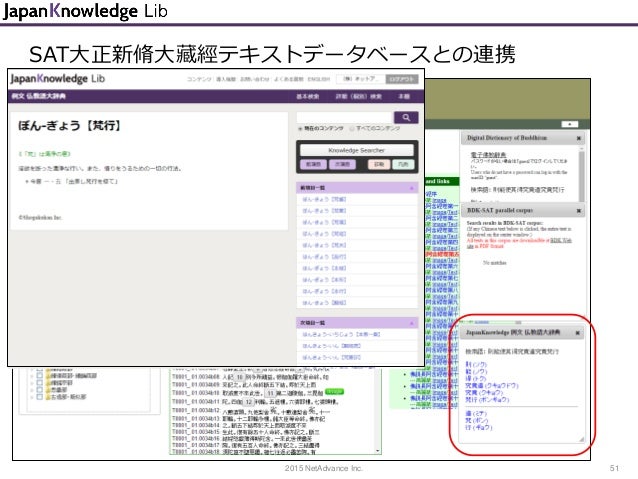638x479 pixels.
Task: Check the 悉曇部 checkbox
Action: [x=40, y=390]
